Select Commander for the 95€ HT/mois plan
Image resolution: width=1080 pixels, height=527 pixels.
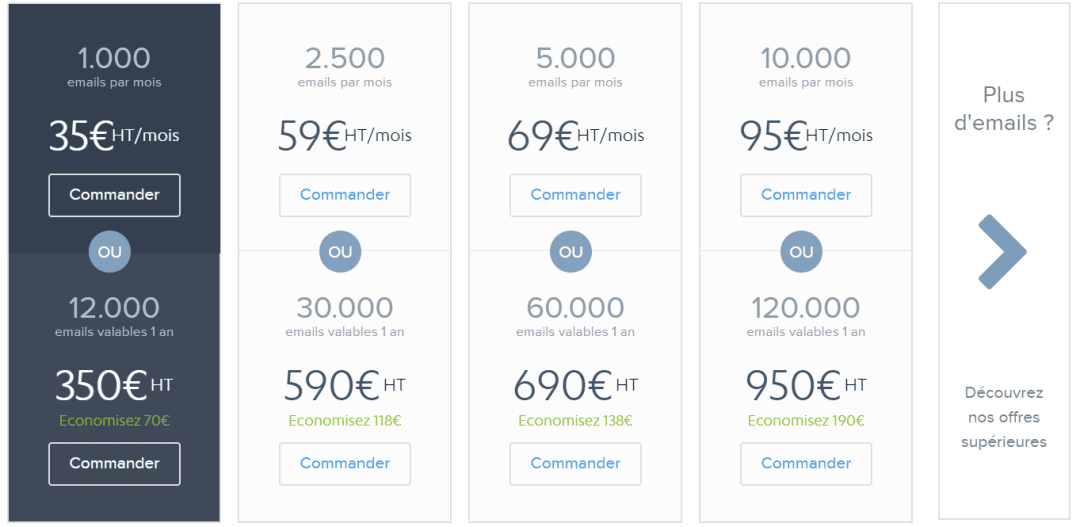(x=806, y=195)
